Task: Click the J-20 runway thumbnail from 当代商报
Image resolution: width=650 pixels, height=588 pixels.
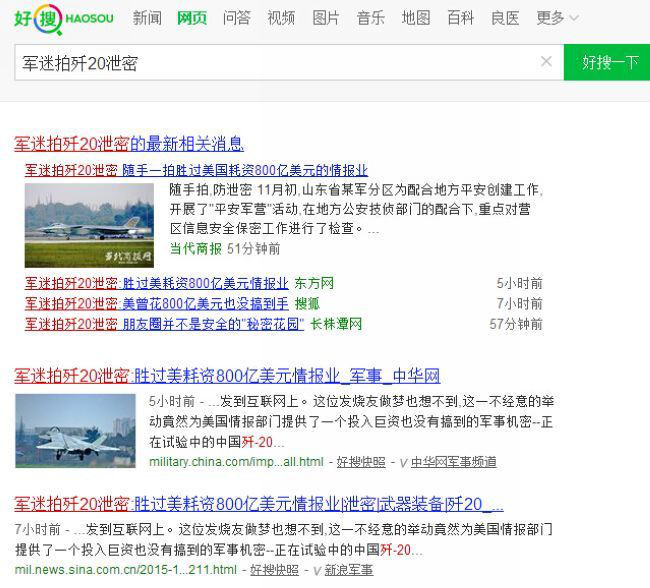Action: tap(89, 225)
